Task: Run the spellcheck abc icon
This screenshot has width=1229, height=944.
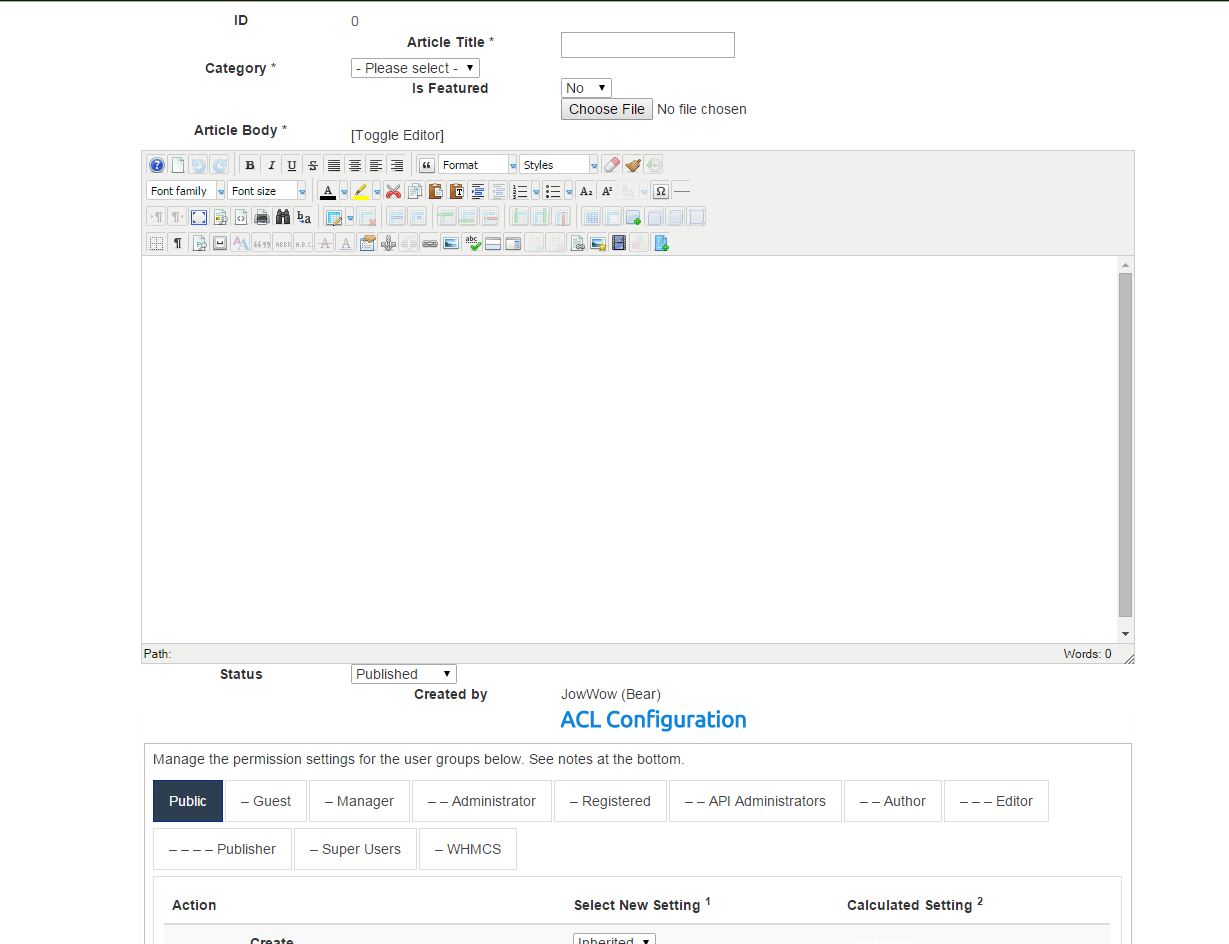Action: pyautogui.click(x=473, y=243)
